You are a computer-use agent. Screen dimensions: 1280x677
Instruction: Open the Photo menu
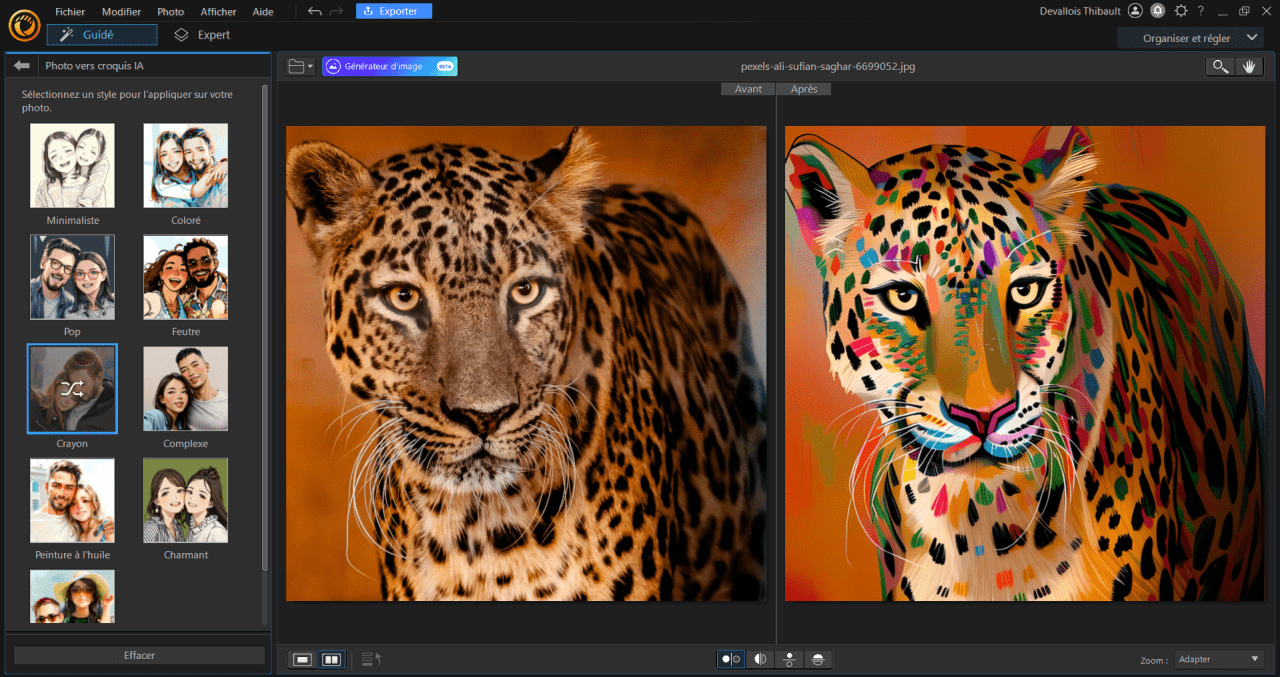[170, 12]
